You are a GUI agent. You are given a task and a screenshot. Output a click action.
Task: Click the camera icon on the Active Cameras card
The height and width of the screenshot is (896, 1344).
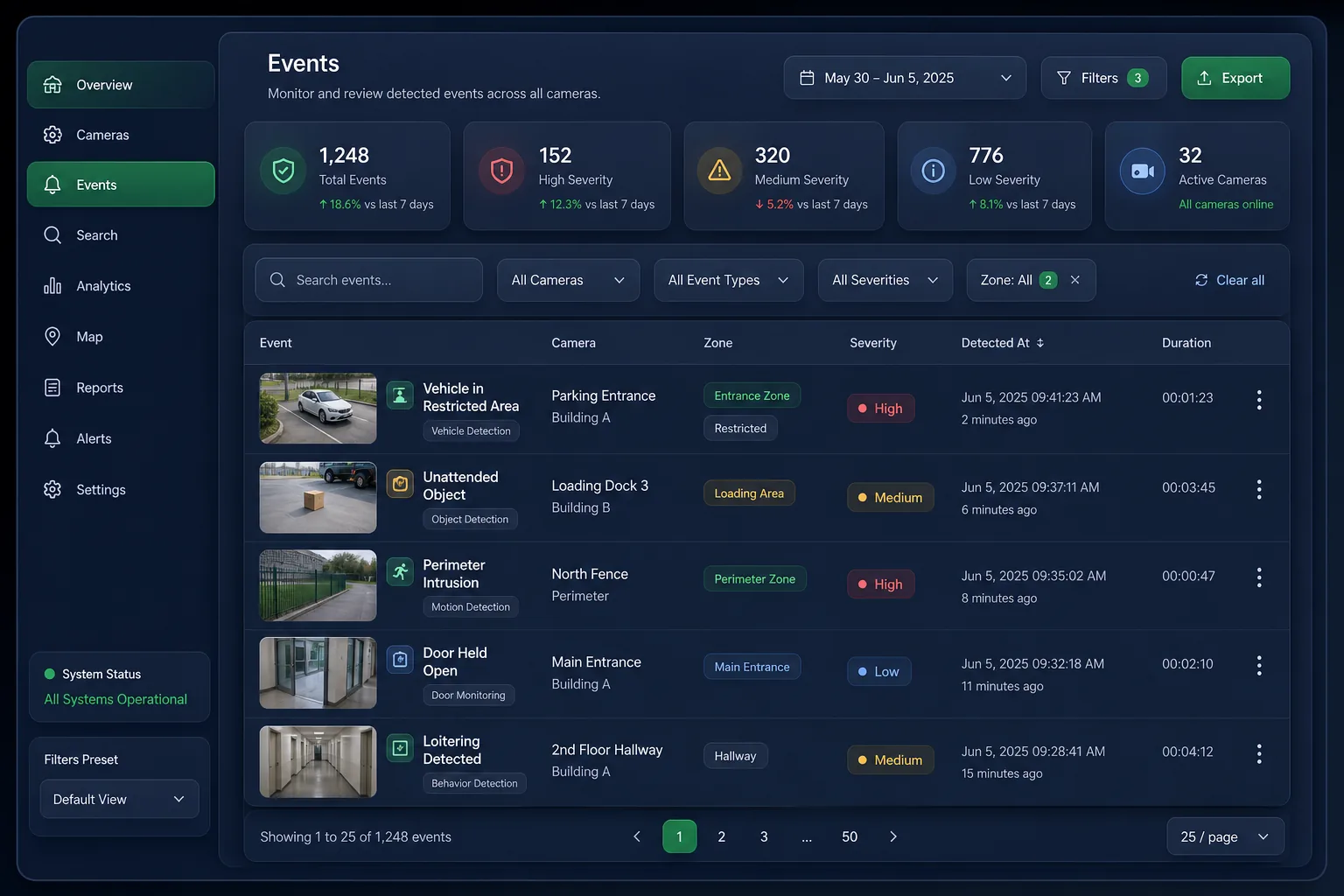[1143, 171]
